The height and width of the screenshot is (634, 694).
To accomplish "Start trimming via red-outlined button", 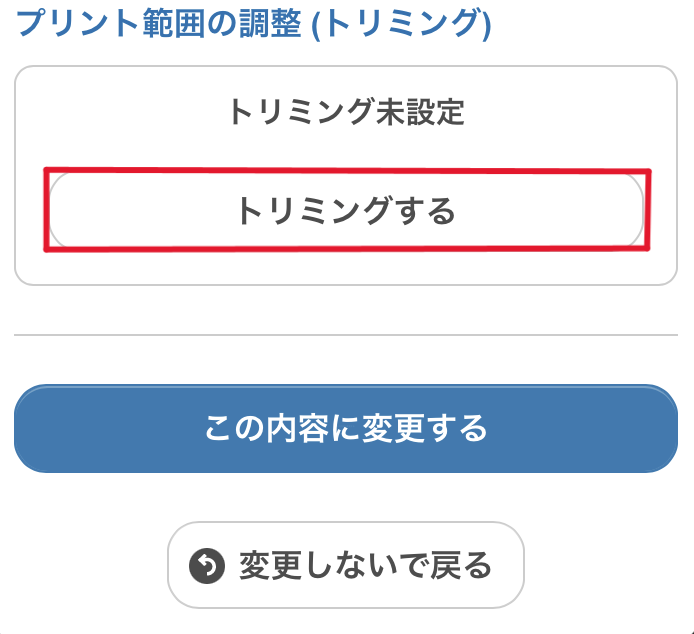I will pos(346,209).
